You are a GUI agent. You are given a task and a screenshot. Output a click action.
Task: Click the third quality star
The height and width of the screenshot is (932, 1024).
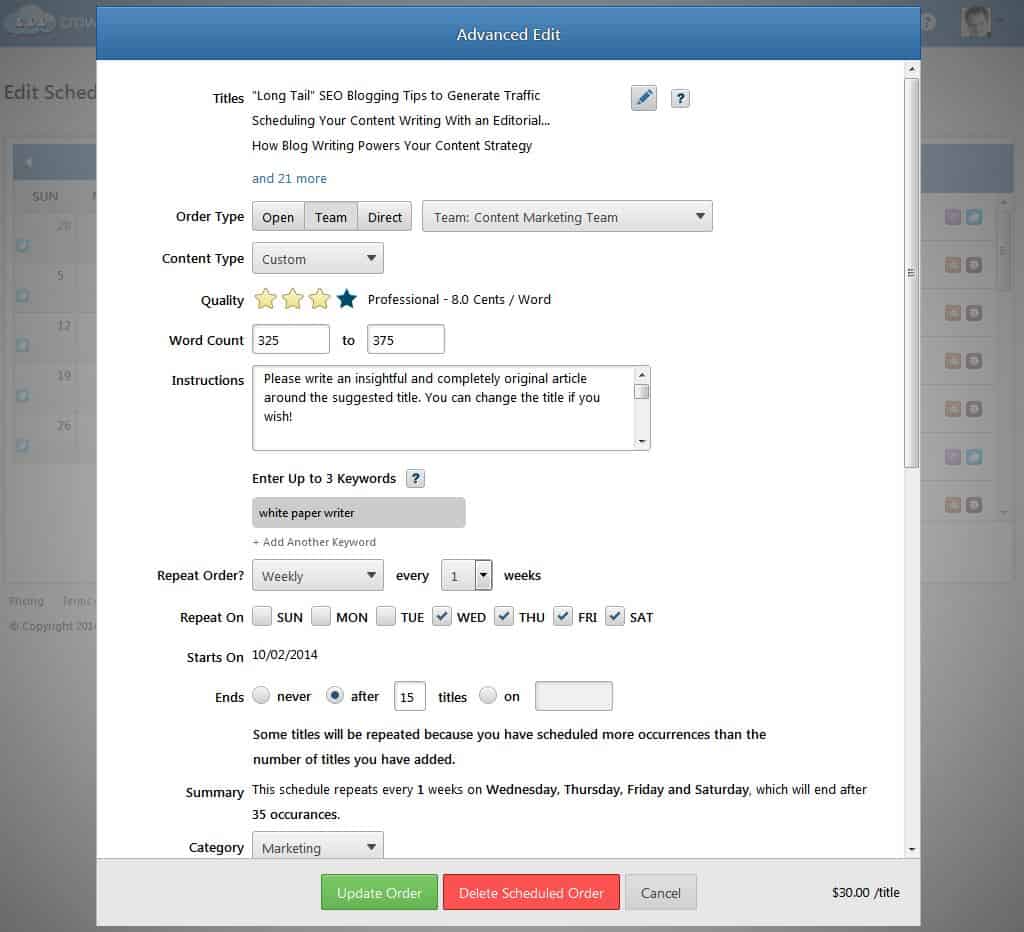(319, 299)
